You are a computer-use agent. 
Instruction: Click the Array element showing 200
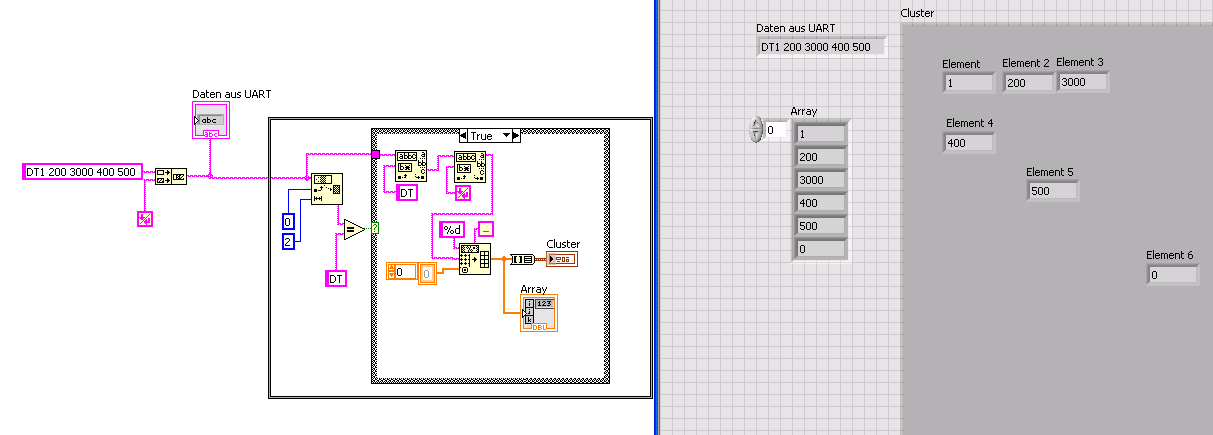click(x=821, y=156)
